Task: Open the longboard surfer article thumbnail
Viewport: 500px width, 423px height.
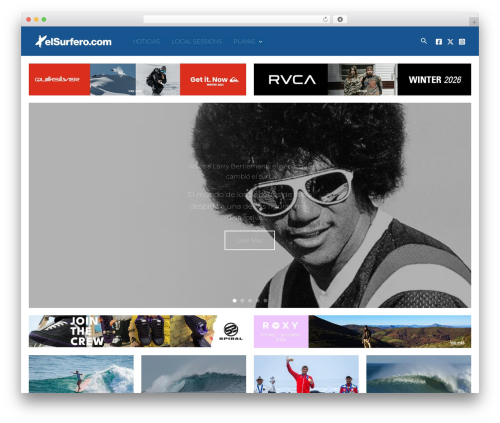Action: click(81, 374)
